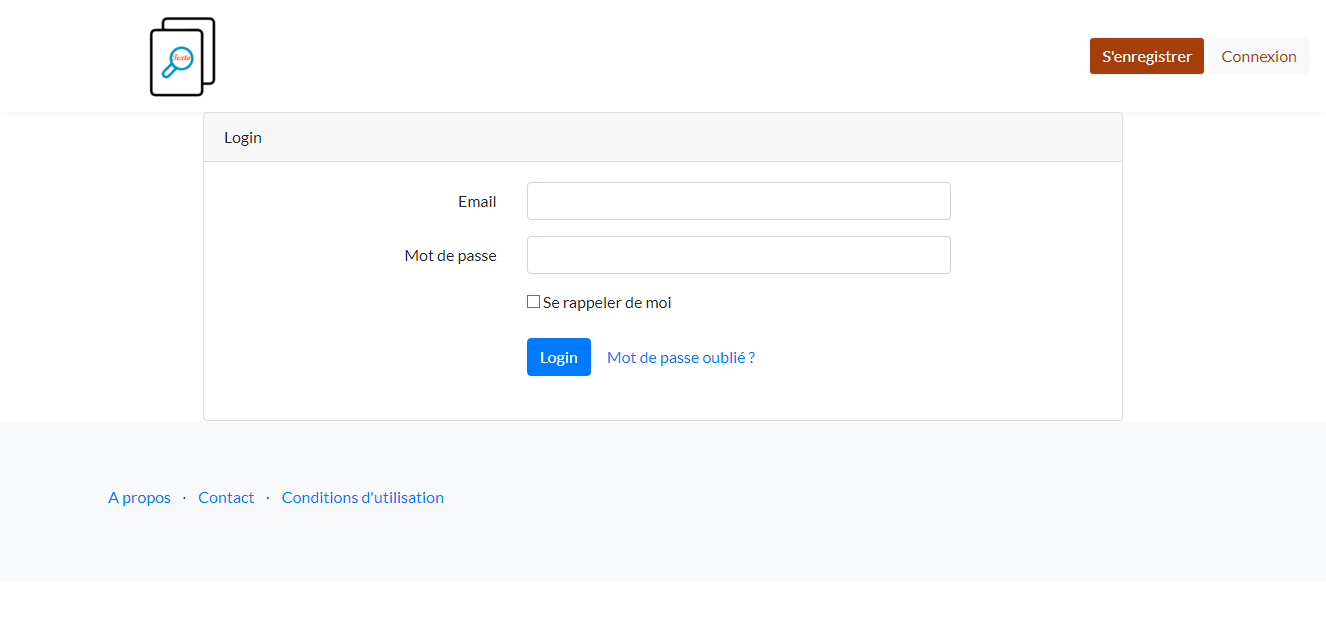Submit with the blue Login button

coord(559,357)
